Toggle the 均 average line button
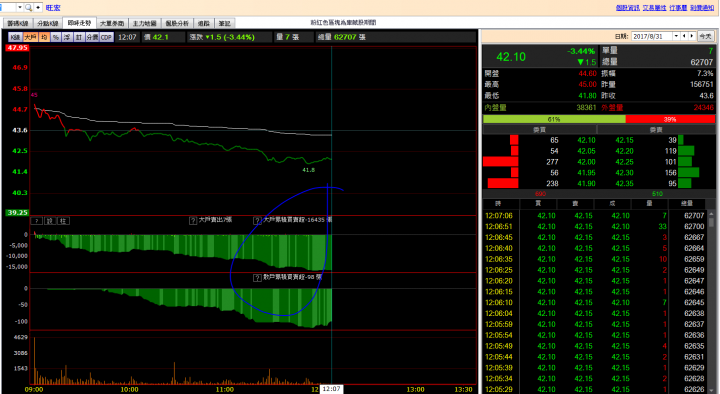Screen dimensions: 720x394 tap(45, 37)
